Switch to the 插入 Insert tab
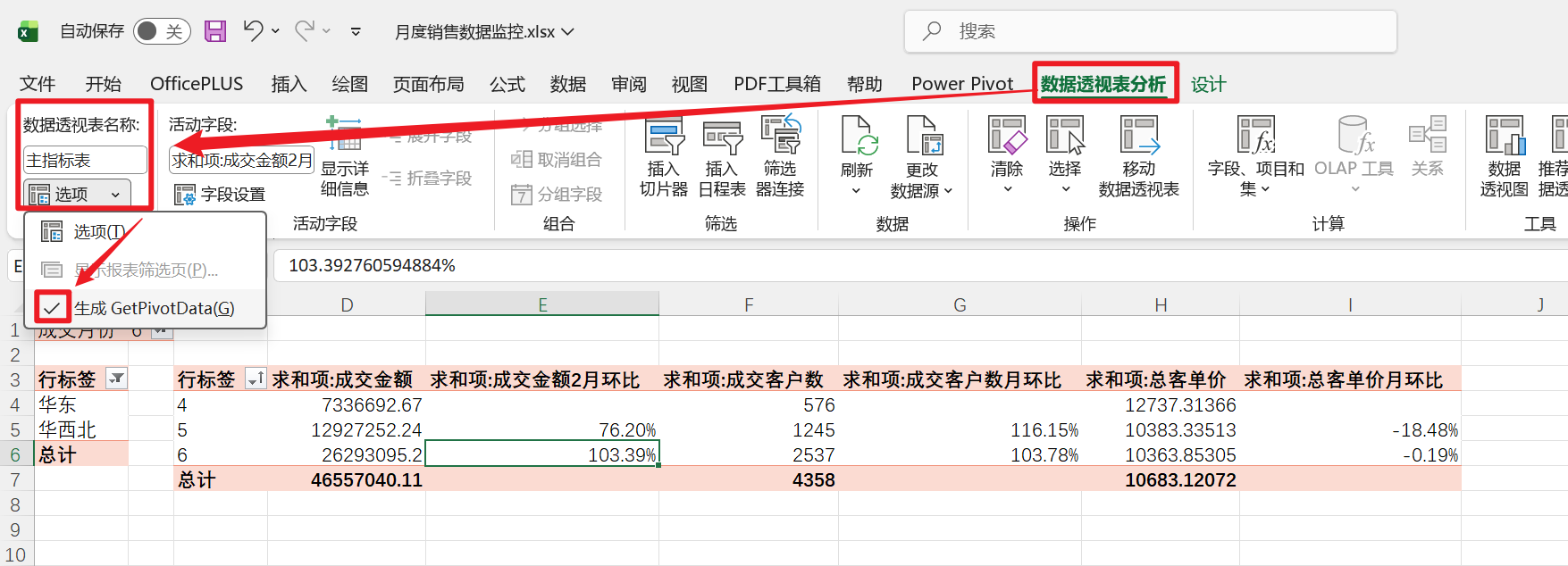Viewport: 1568px width, 566px height. pyautogui.click(x=289, y=84)
